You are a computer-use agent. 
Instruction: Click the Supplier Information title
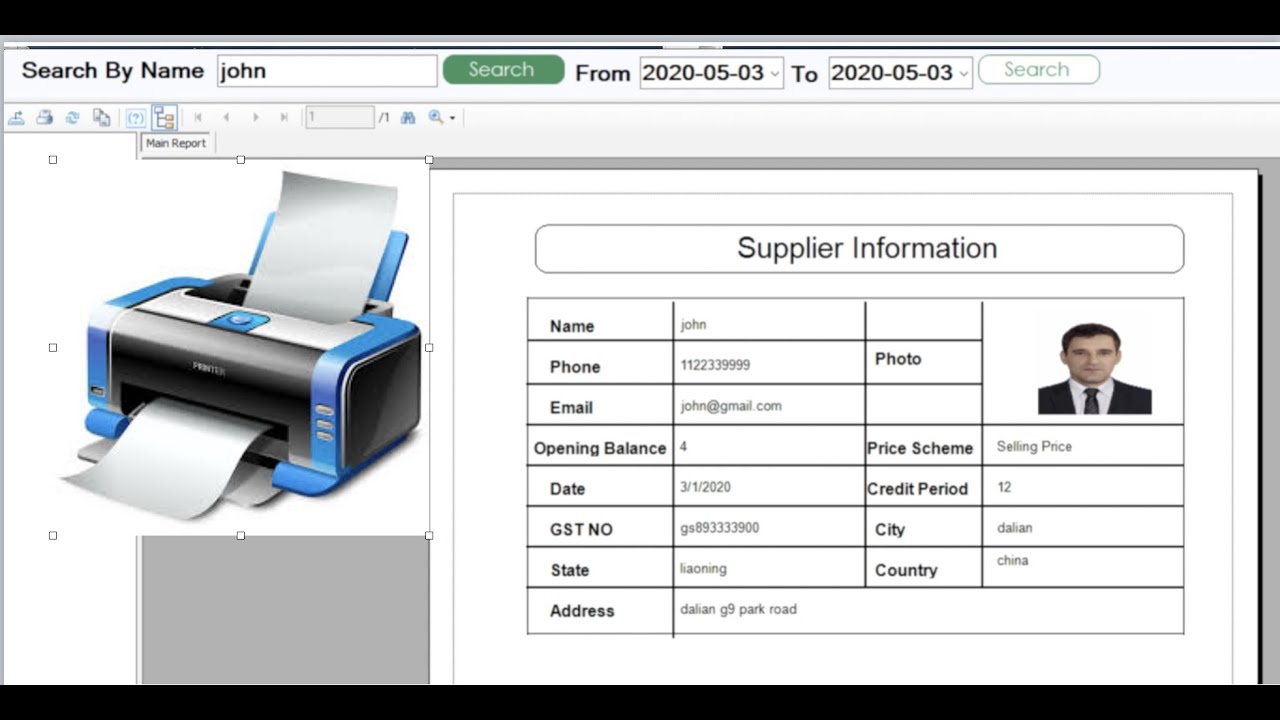867,248
